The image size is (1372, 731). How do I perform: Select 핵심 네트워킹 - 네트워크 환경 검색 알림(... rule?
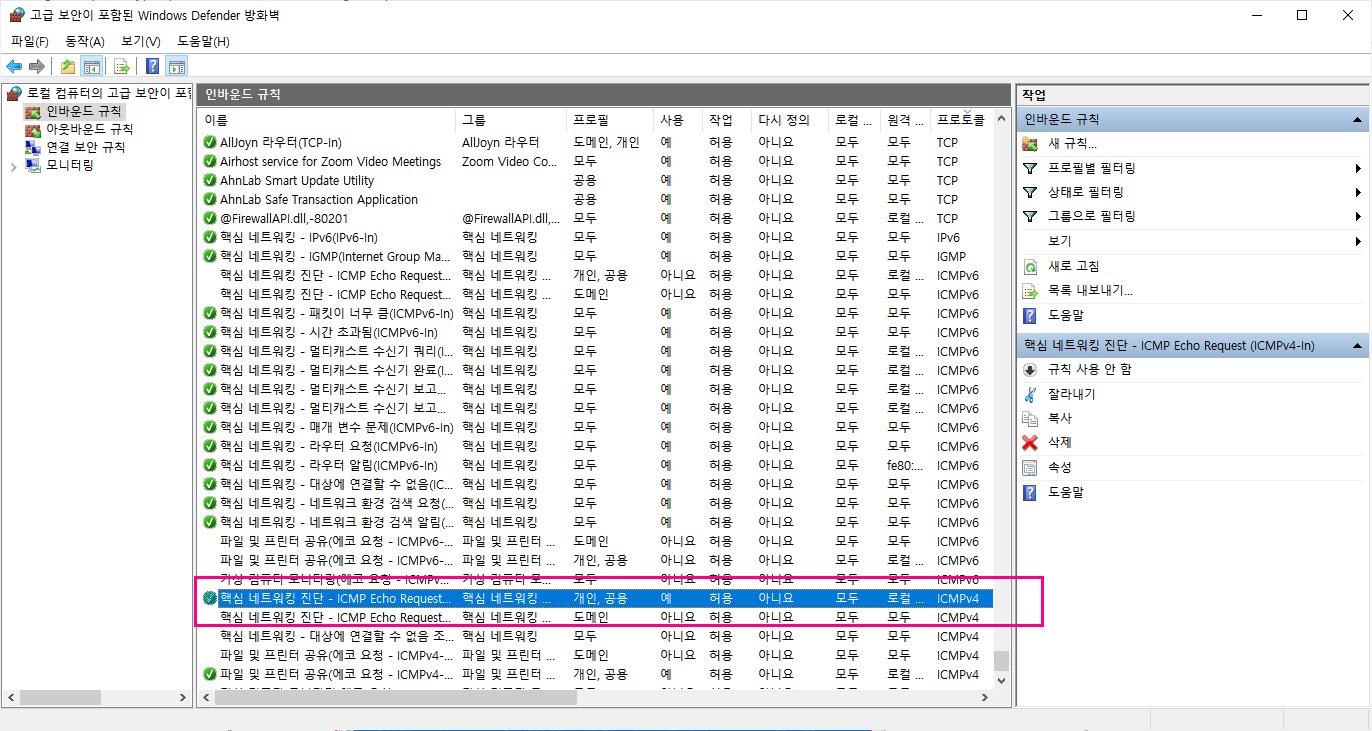tap(337, 522)
